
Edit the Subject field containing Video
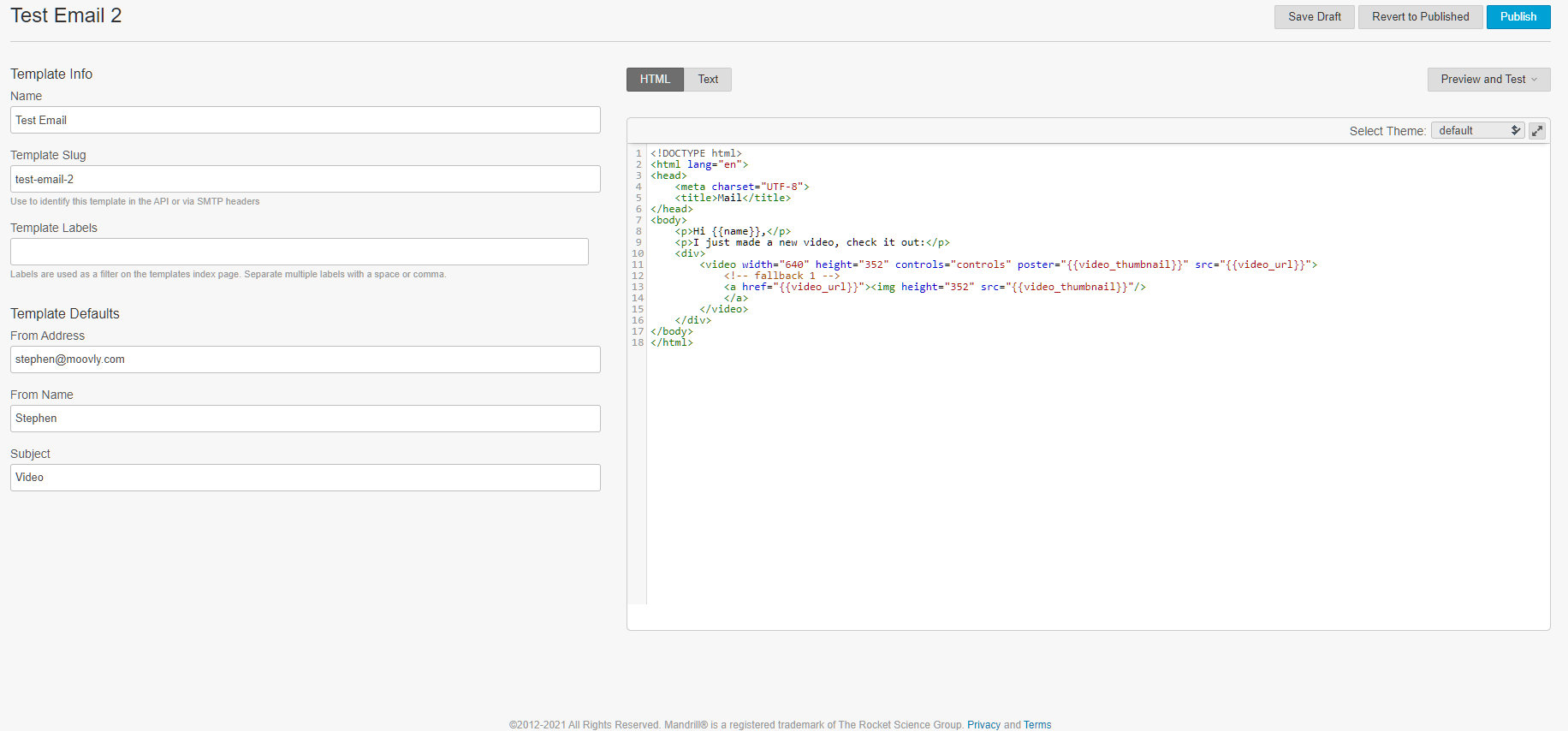(306, 478)
